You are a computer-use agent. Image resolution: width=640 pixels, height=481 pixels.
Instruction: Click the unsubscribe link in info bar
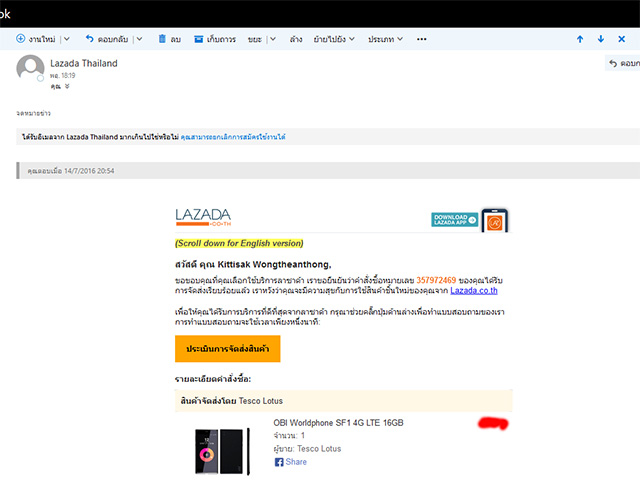(233, 137)
